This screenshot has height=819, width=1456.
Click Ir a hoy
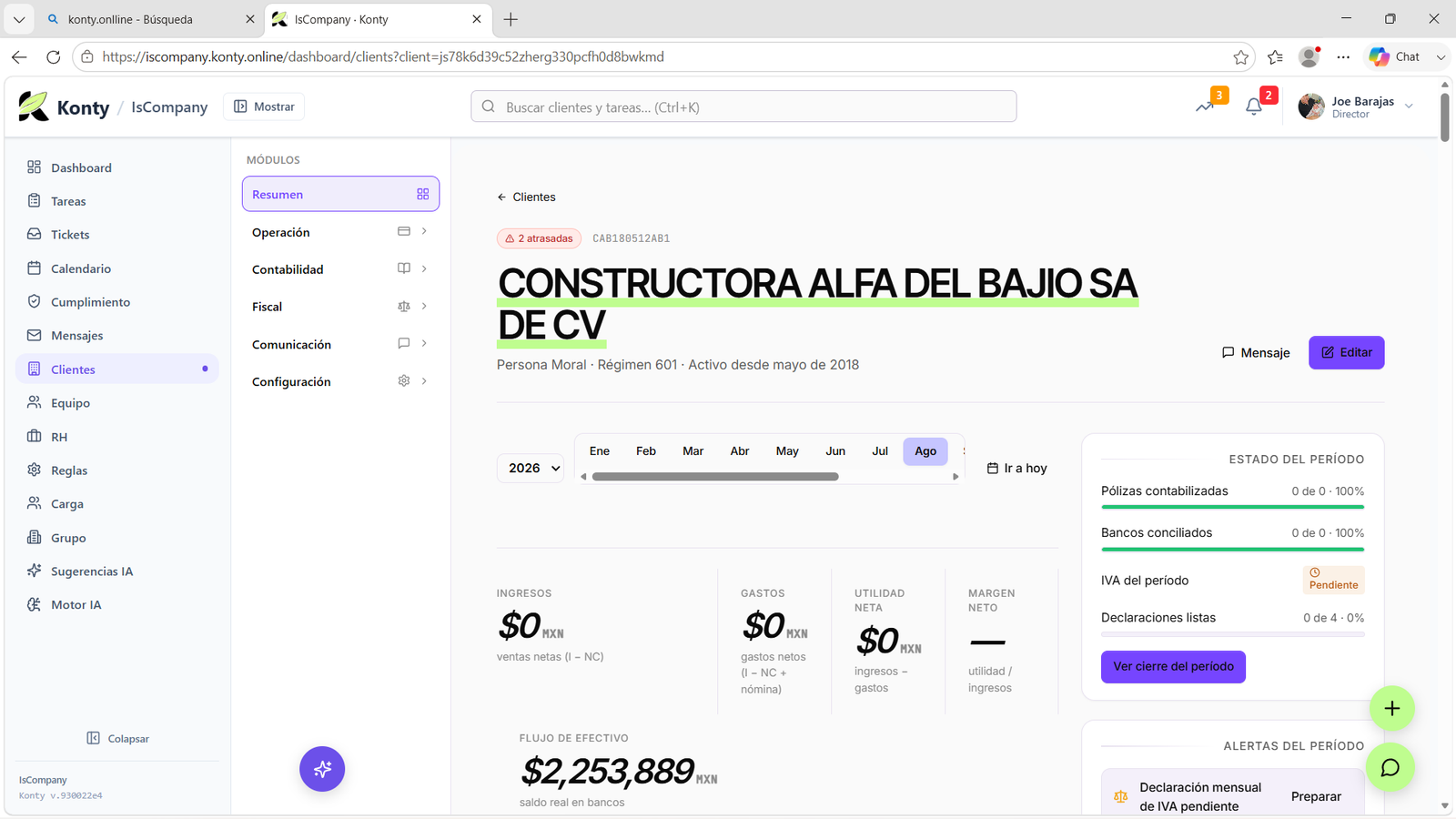(x=1017, y=468)
